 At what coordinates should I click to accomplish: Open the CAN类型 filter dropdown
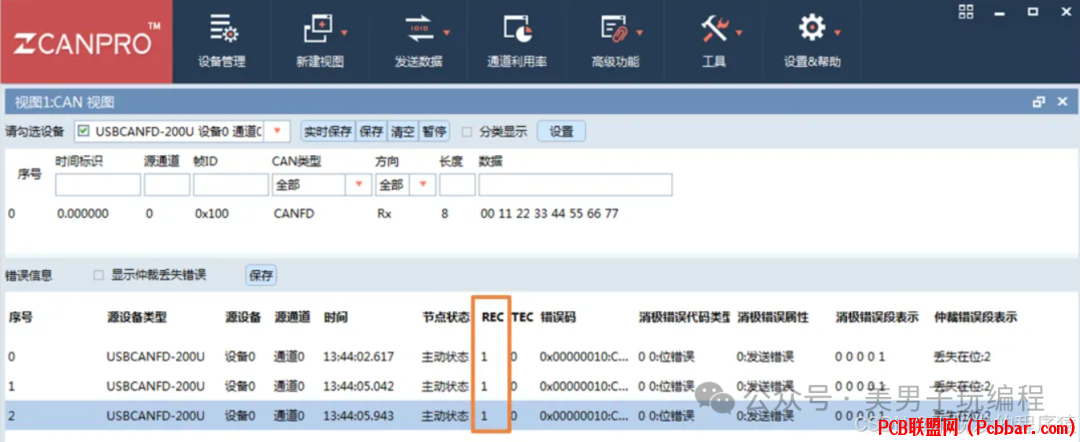click(358, 185)
